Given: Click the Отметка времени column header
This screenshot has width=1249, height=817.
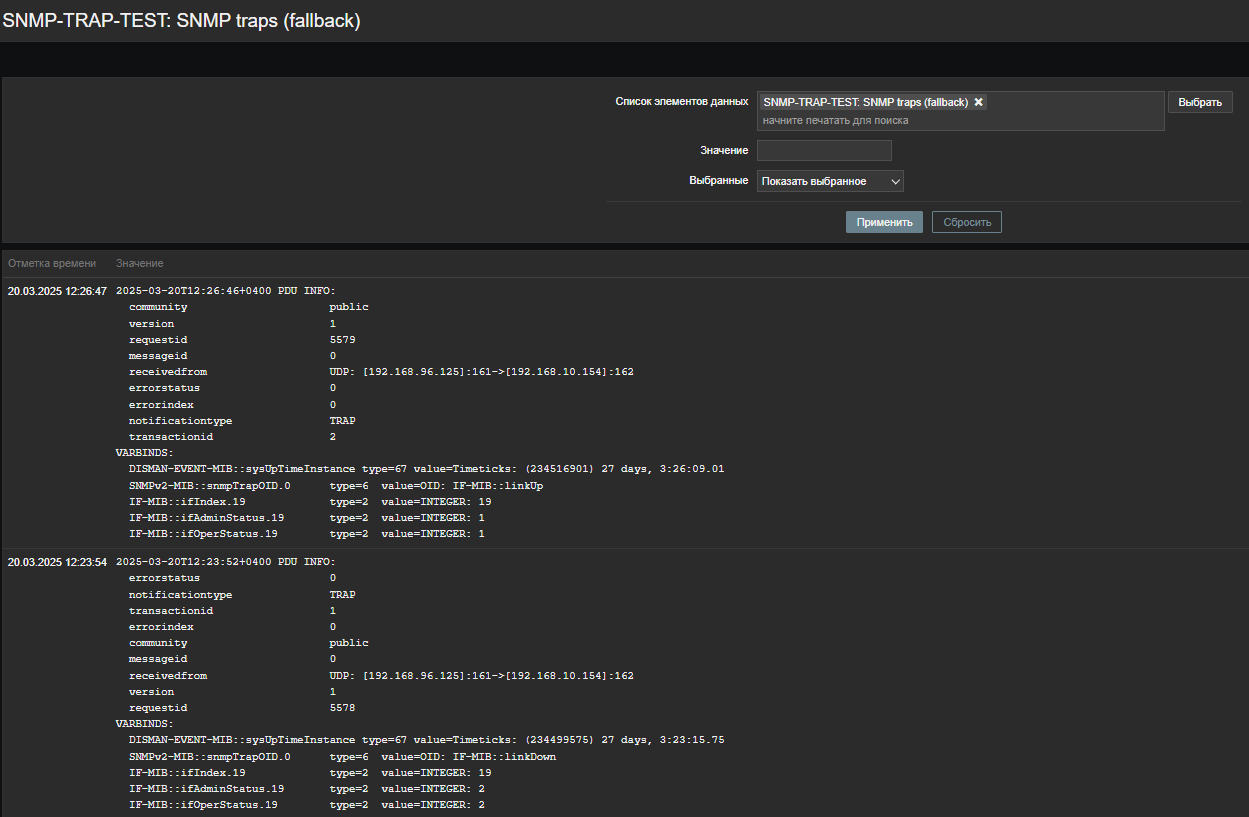Looking at the screenshot, I should coord(52,263).
